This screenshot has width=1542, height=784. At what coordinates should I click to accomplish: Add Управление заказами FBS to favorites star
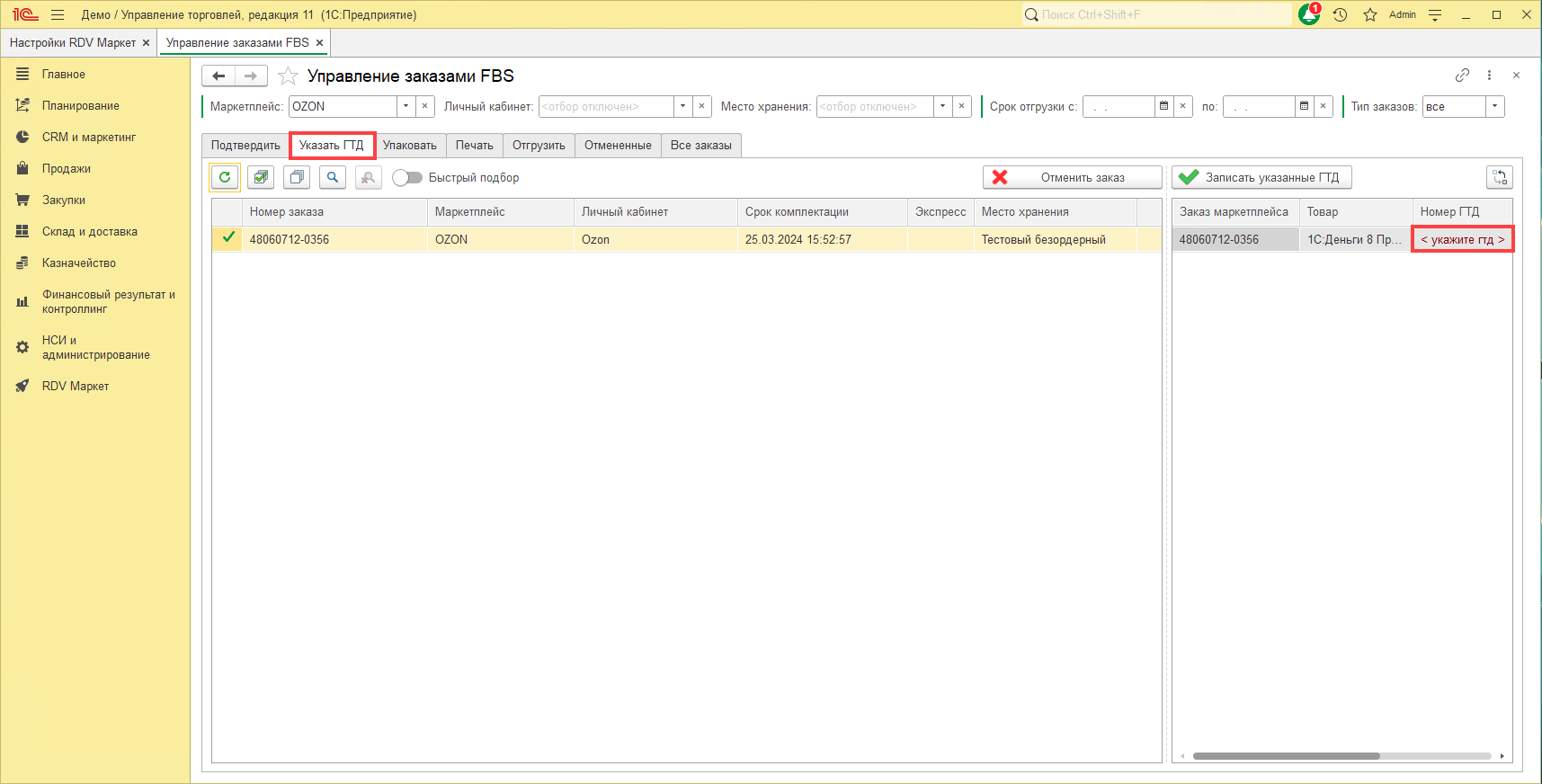point(288,76)
